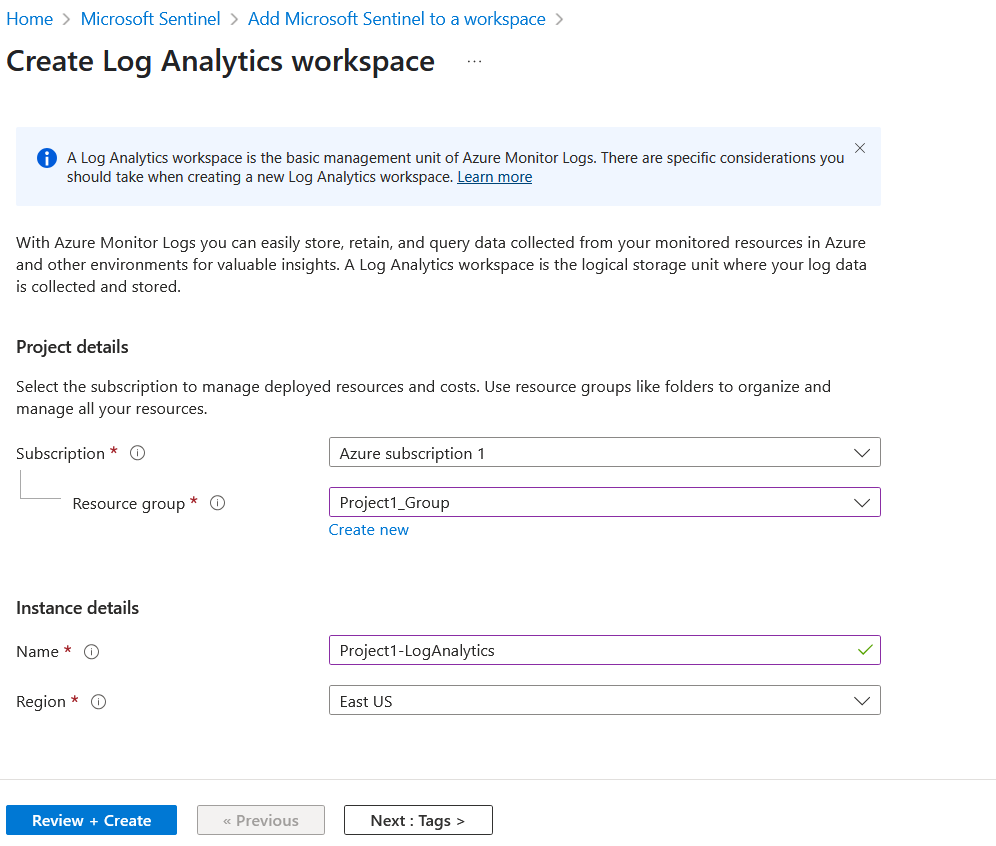Dismiss the info banner with the X
The width and height of the screenshot is (996, 846).
(x=860, y=148)
